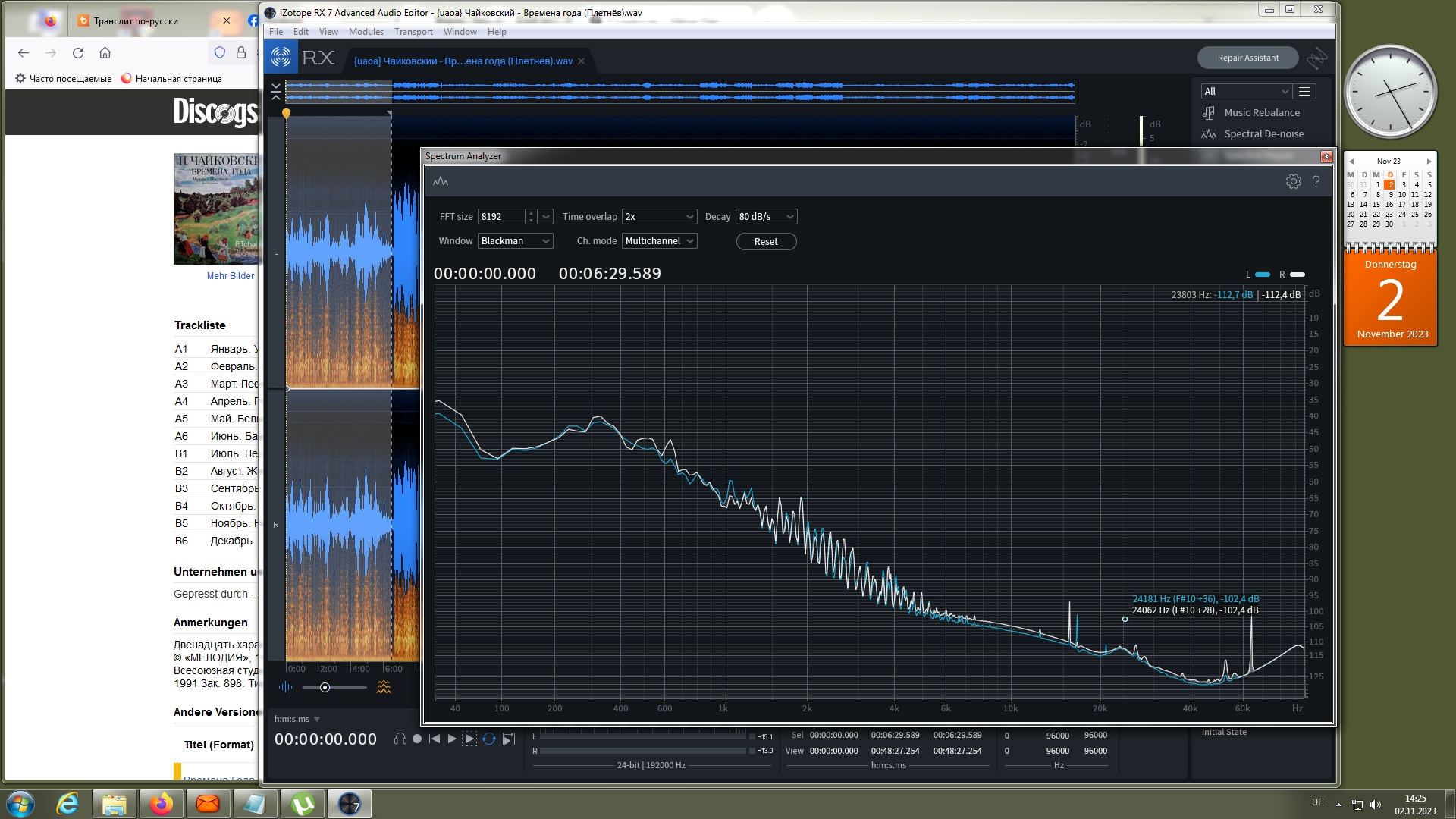
Task: Open the Ch. mode Multichannel dropdown
Action: tap(659, 240)
